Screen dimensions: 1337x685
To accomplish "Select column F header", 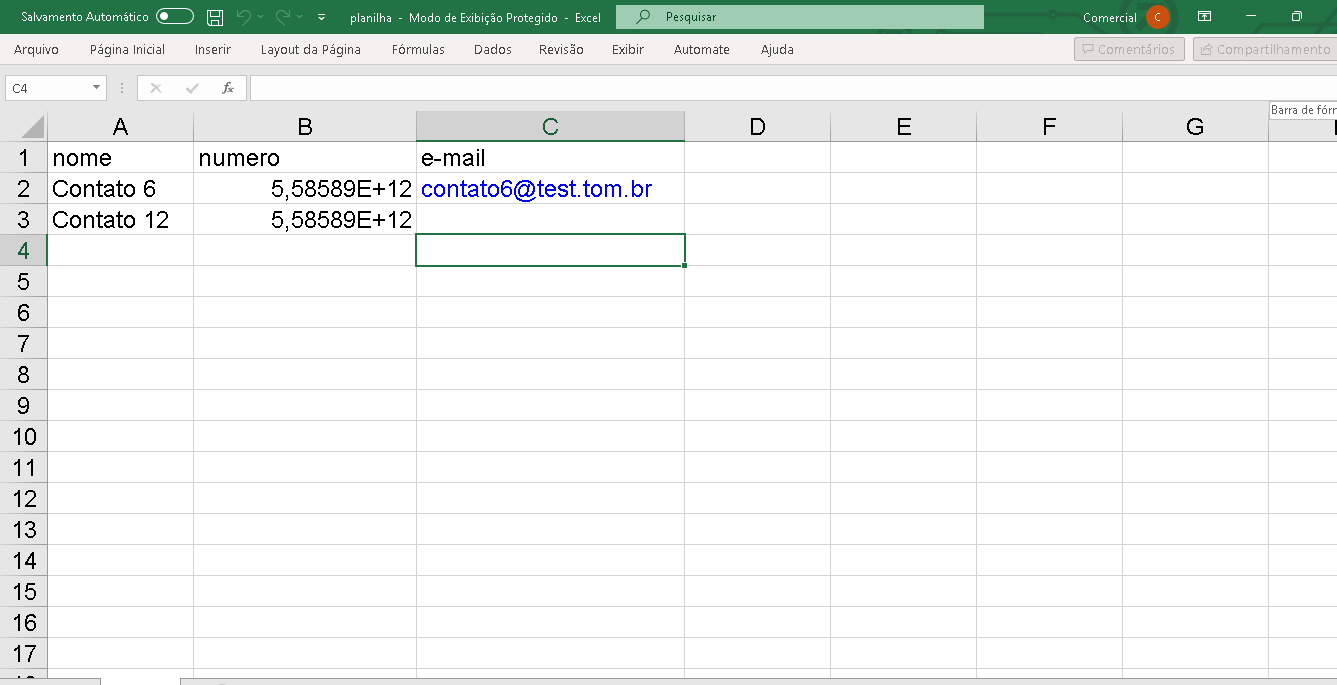I will (x=1049, y=126).
